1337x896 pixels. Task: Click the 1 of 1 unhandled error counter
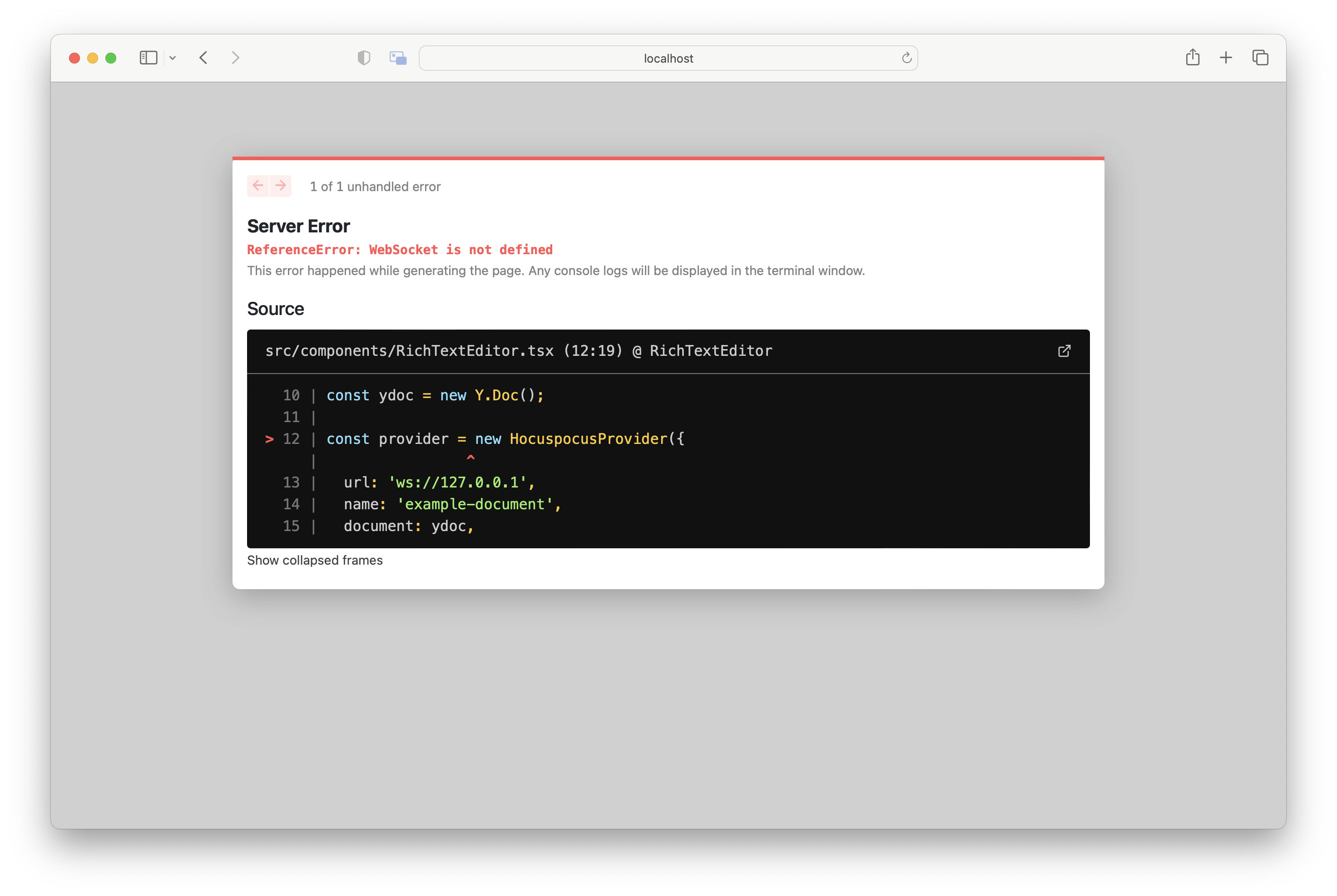(376, 186)
